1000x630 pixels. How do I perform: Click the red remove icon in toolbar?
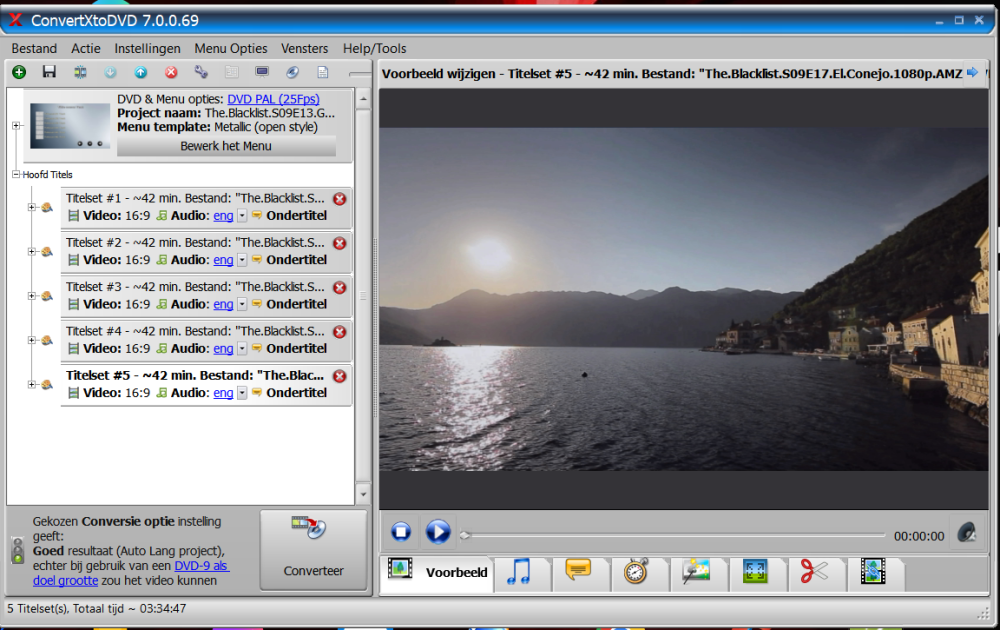171,72
